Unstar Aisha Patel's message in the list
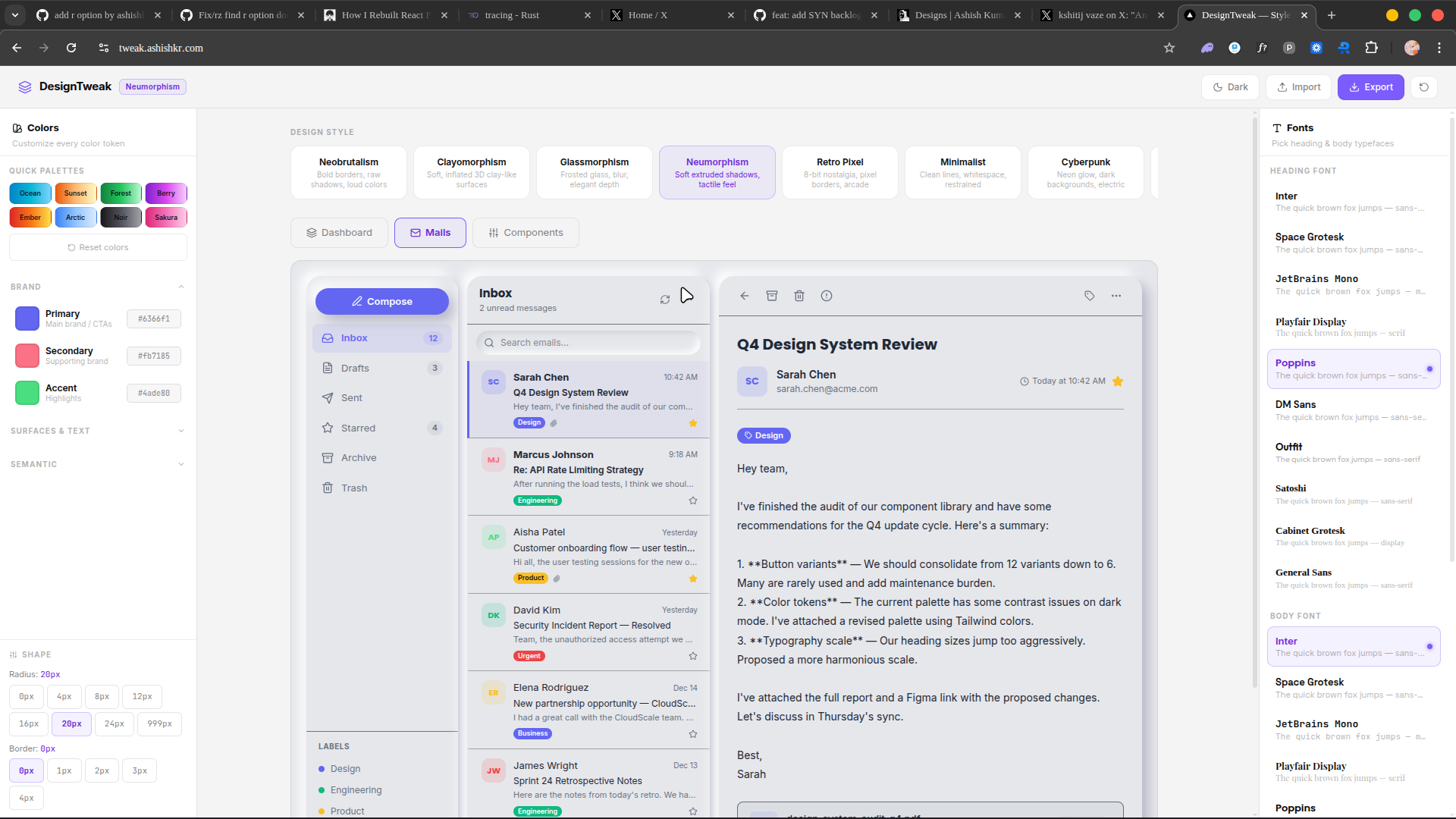 pyautogui.click(x=692, y=579)
